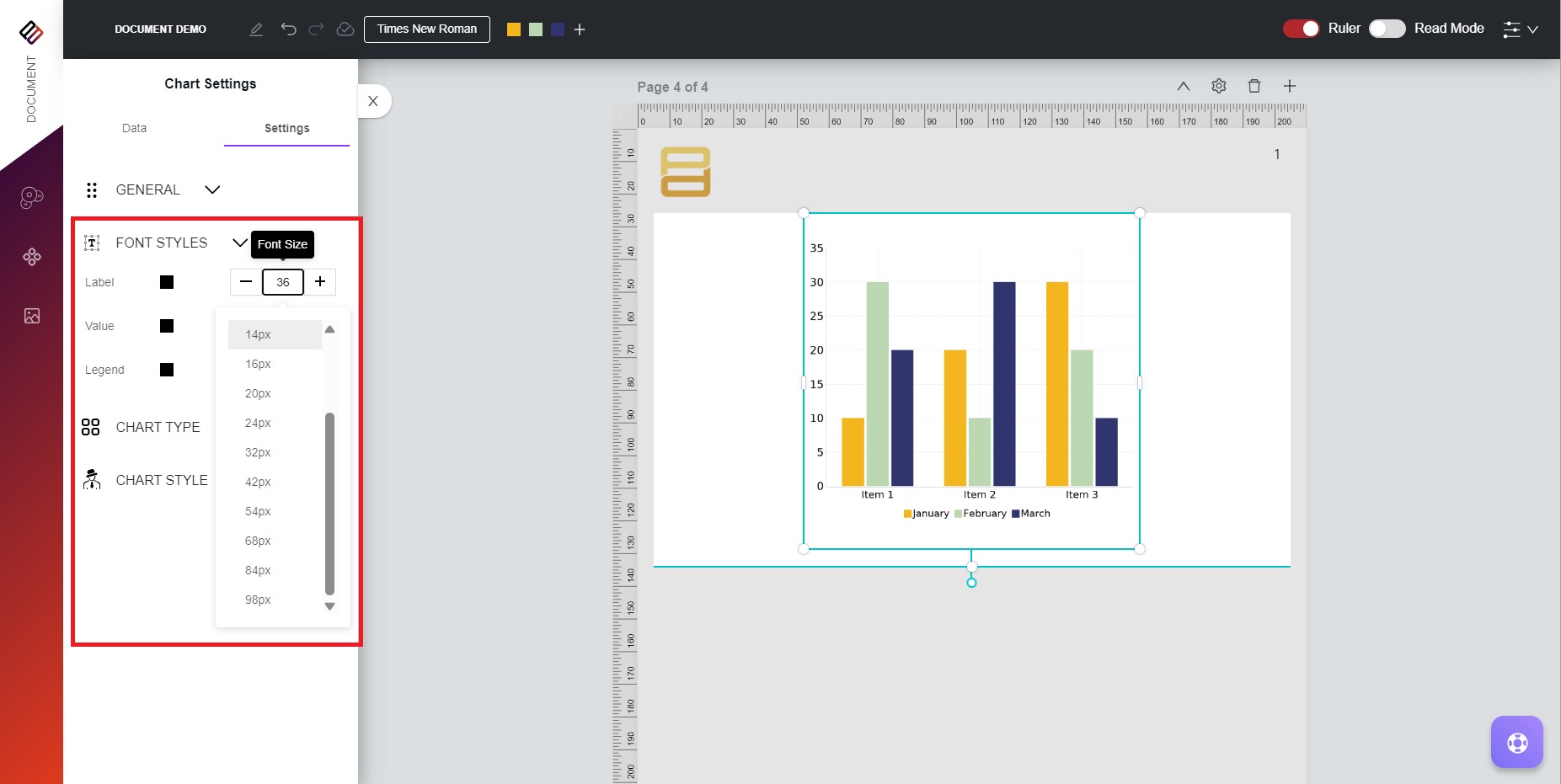Screen dimensions: 1561x784
Task: Collapse the FONT STYLES section
Action: (x=239, y=243)
